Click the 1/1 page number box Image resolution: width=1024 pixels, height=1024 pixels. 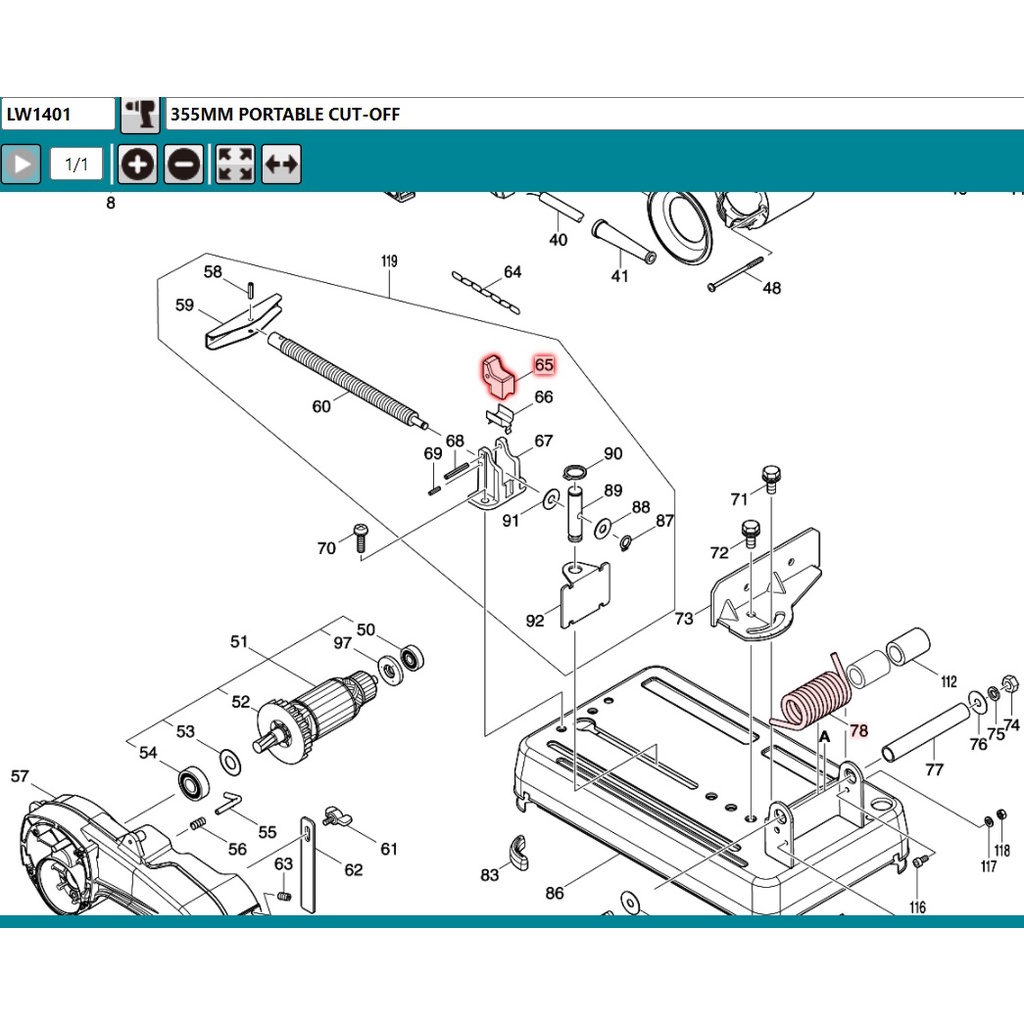(x=76, y=164)
